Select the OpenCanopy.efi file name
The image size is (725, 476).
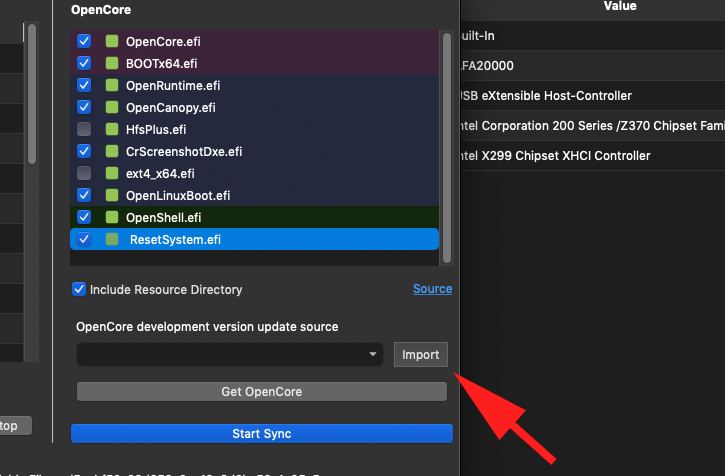[171, 108]
